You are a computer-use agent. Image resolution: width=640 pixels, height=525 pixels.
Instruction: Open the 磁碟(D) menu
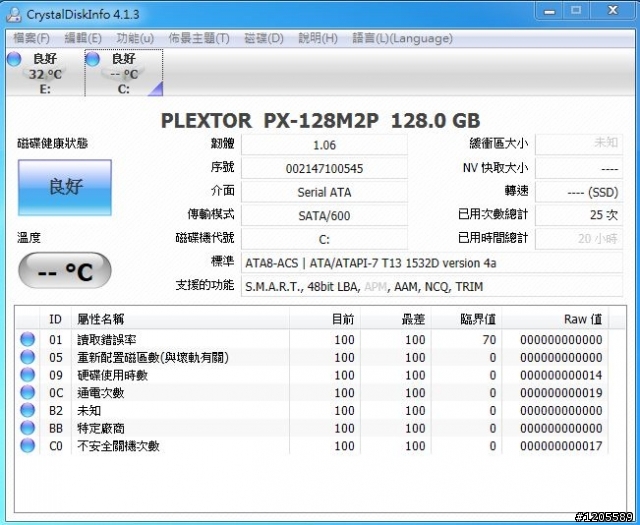[x=264, y=38]
